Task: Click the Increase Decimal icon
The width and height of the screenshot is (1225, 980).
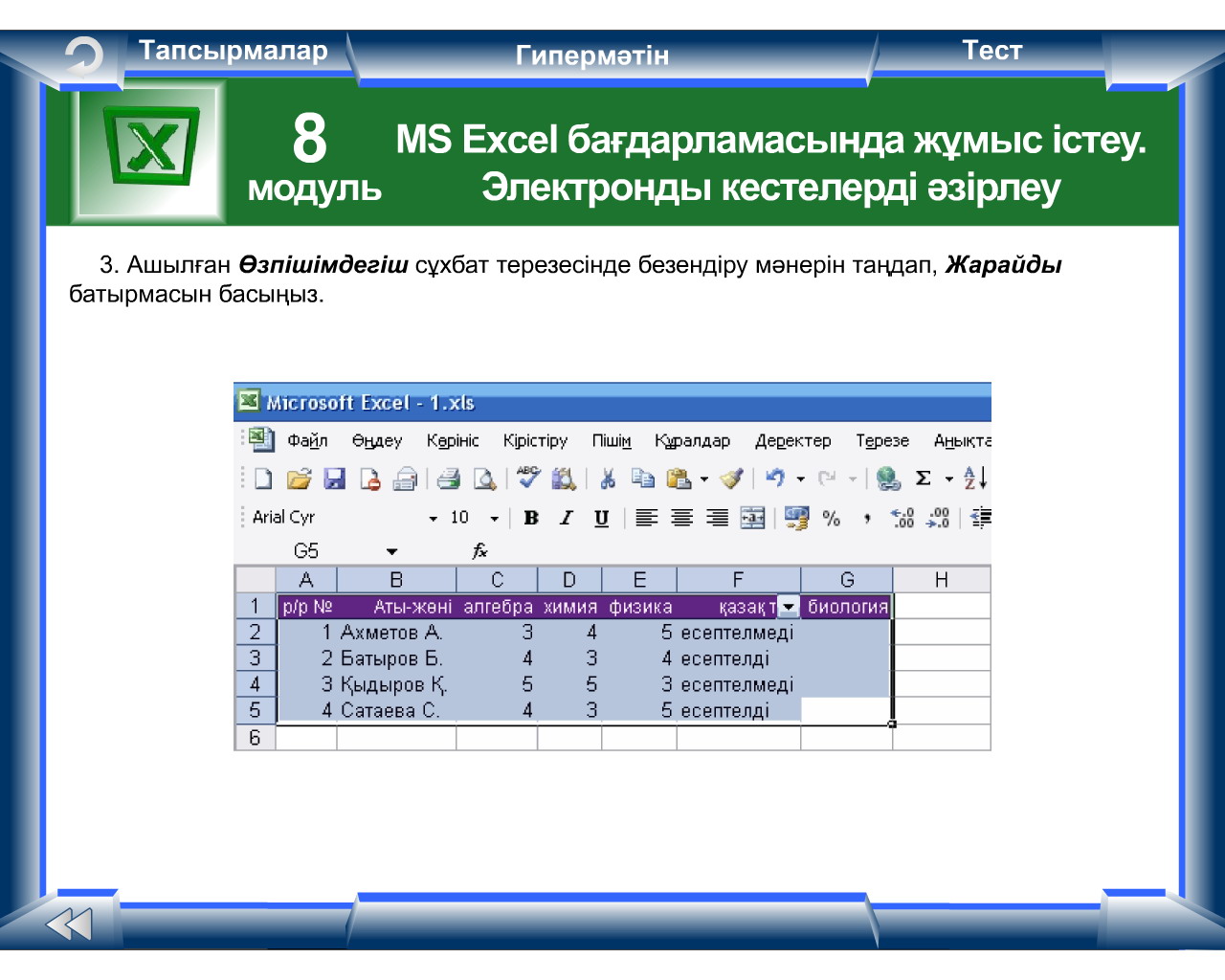Action: click(902, 518)
